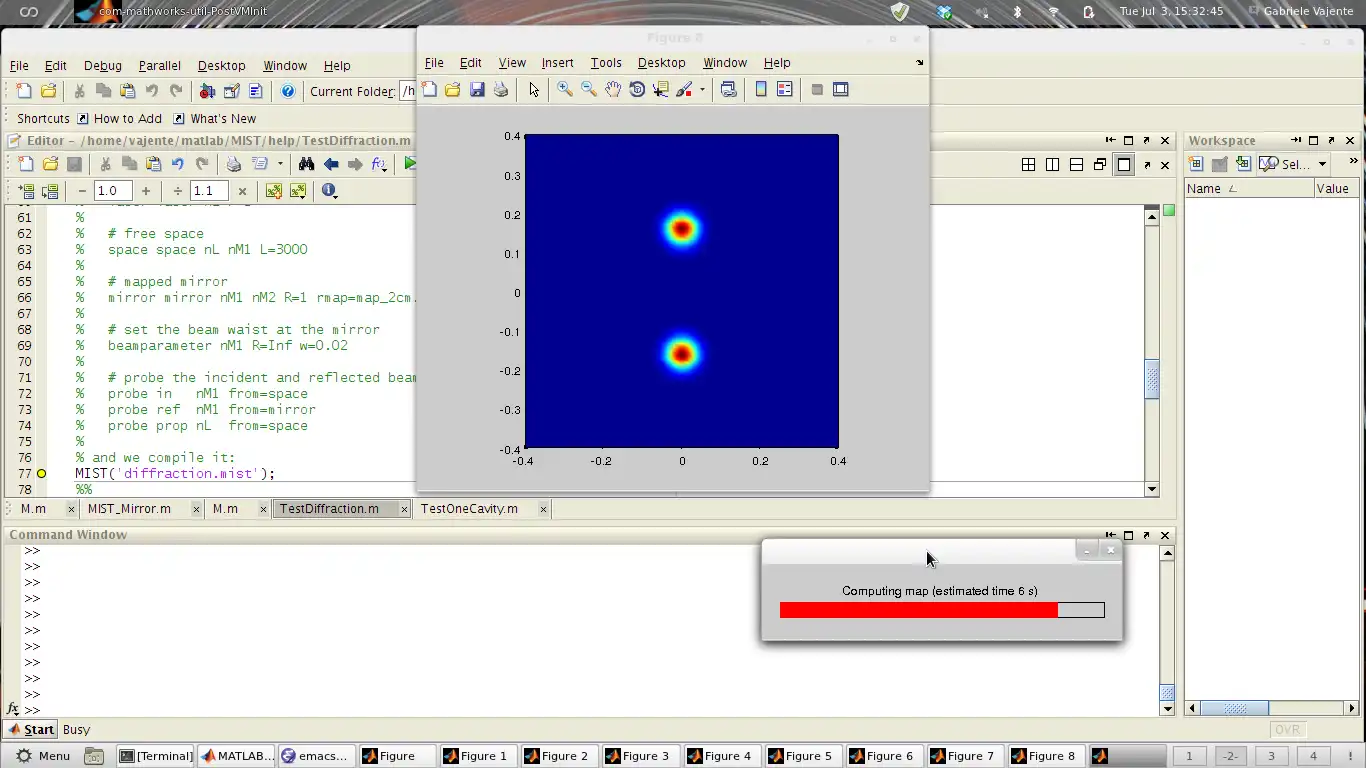This screenshot has height=768, width=1366.
Task: Enable the Rotate 3D tool
Action: (x=637, y=90)
